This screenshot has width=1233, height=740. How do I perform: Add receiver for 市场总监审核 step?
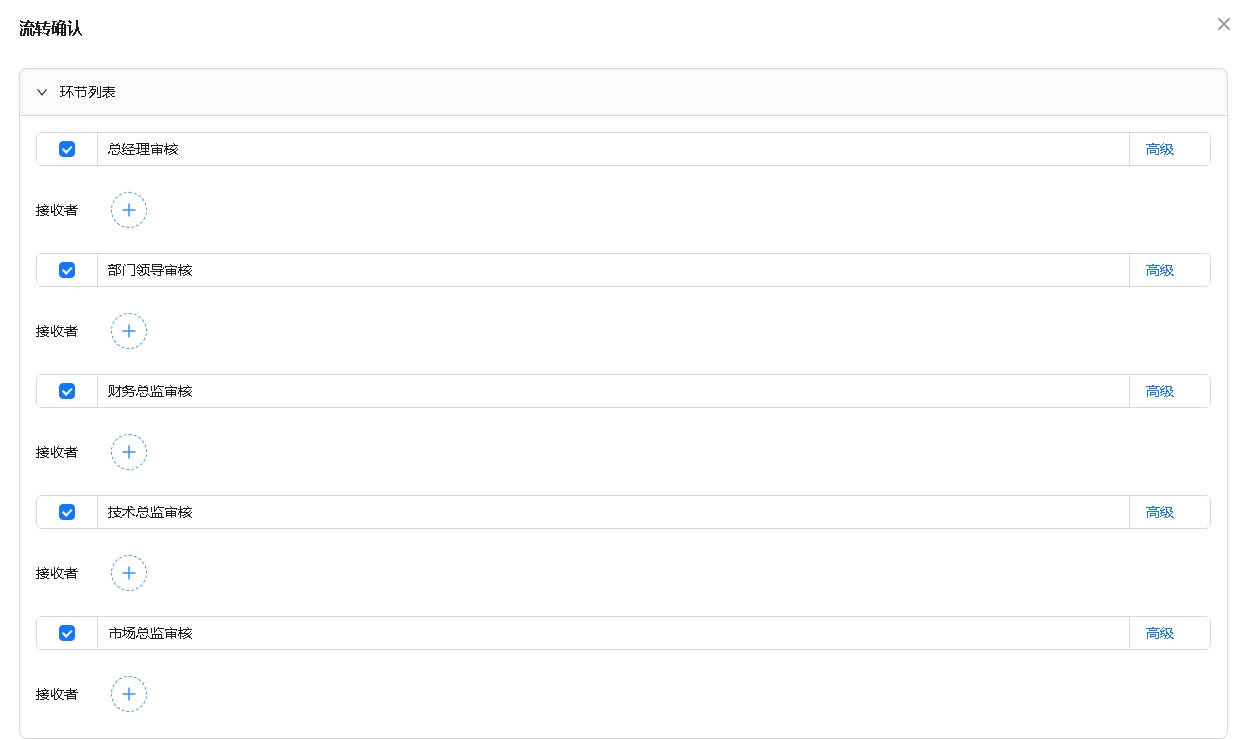coord(129,694)
